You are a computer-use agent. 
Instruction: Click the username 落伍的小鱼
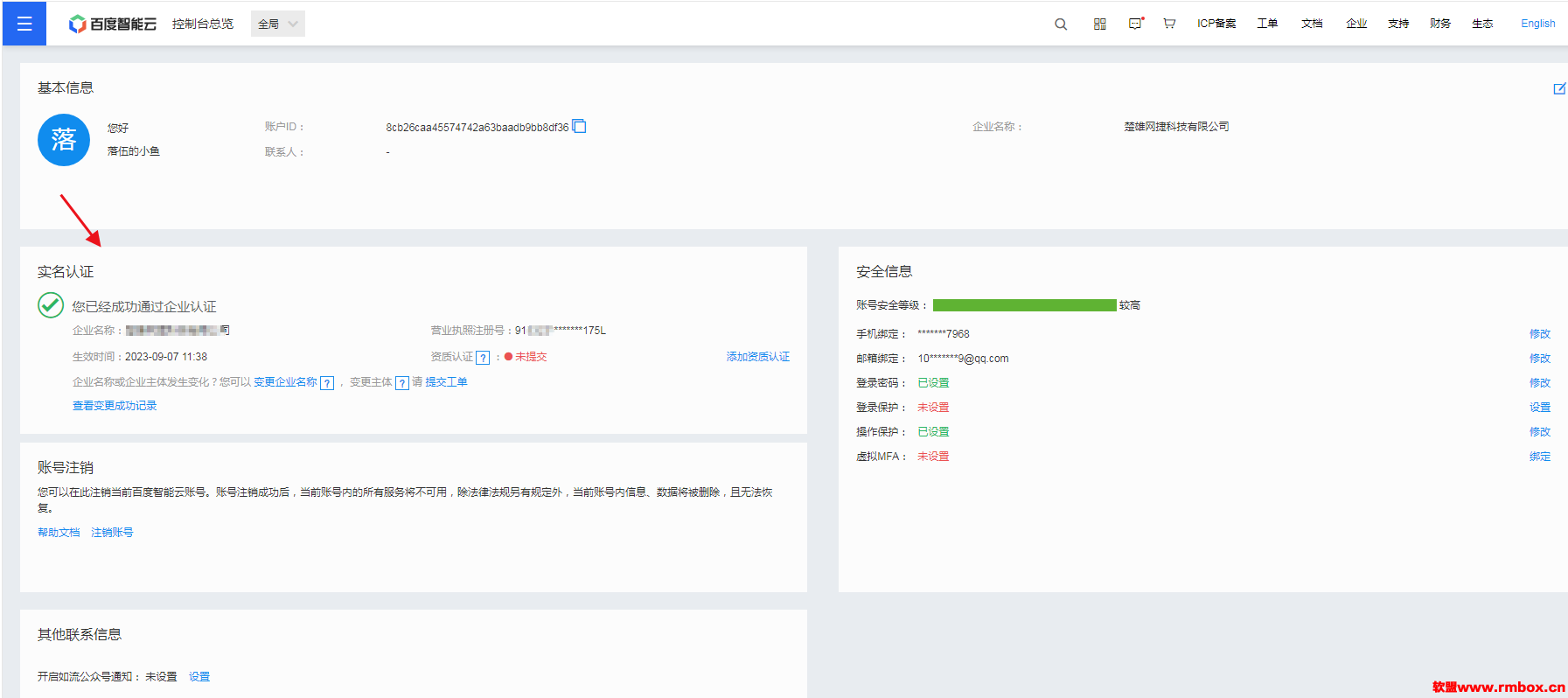click(134, 151)
